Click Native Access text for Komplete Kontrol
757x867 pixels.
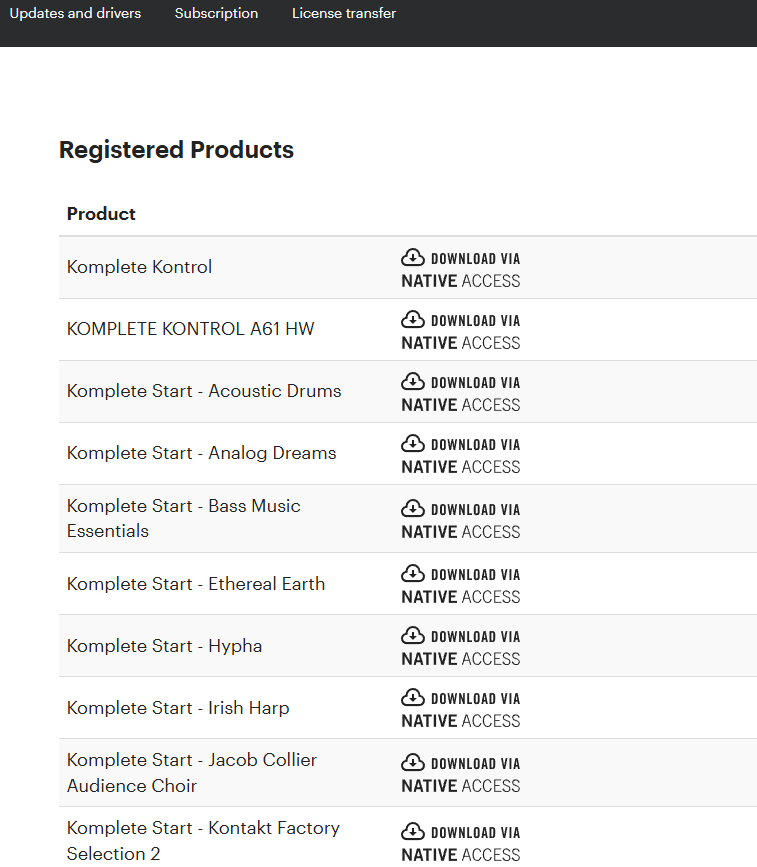pyautogui.click(x=461, y=281)
